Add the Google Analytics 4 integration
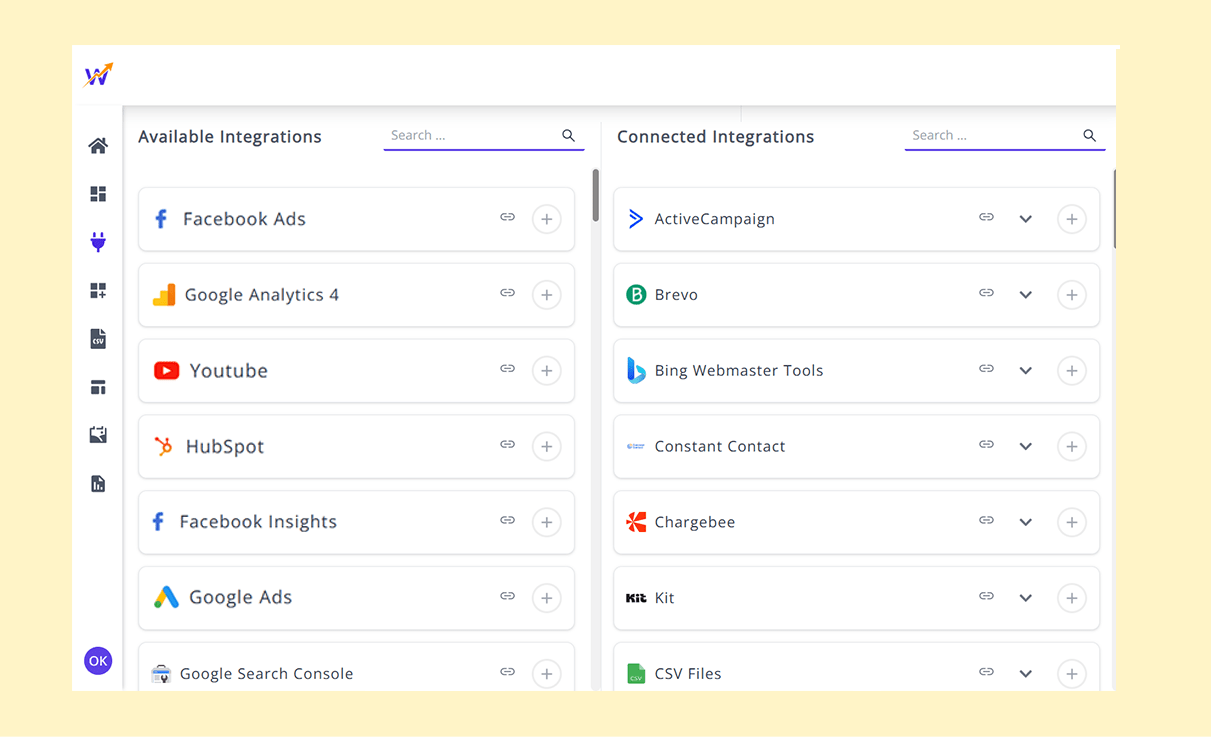The image size is (1211, 737). 546,295
